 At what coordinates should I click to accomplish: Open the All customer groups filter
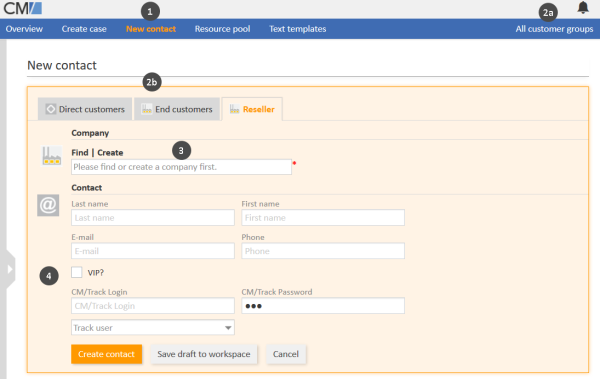click(x=554, y=29)
